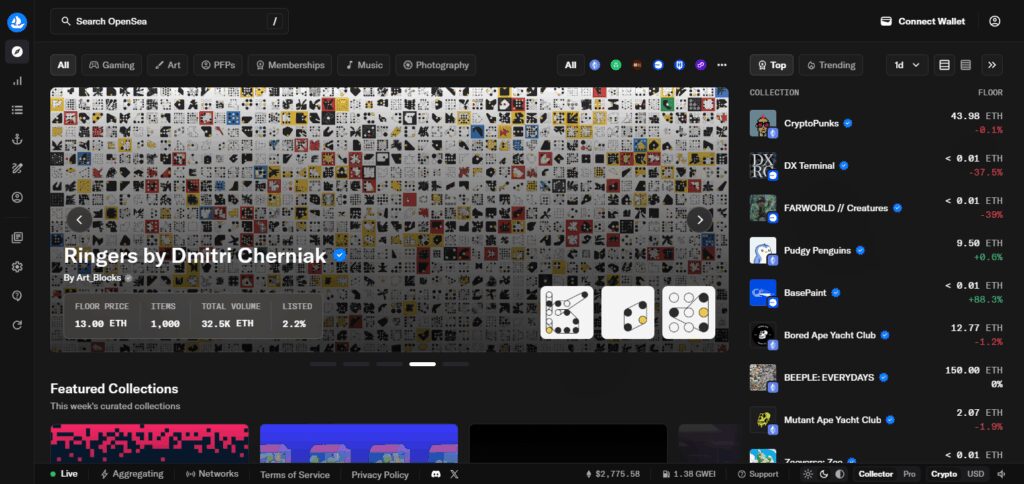Click the Discord icon in footer
The image size is (1024, 484).
click(x=436, y=474)
